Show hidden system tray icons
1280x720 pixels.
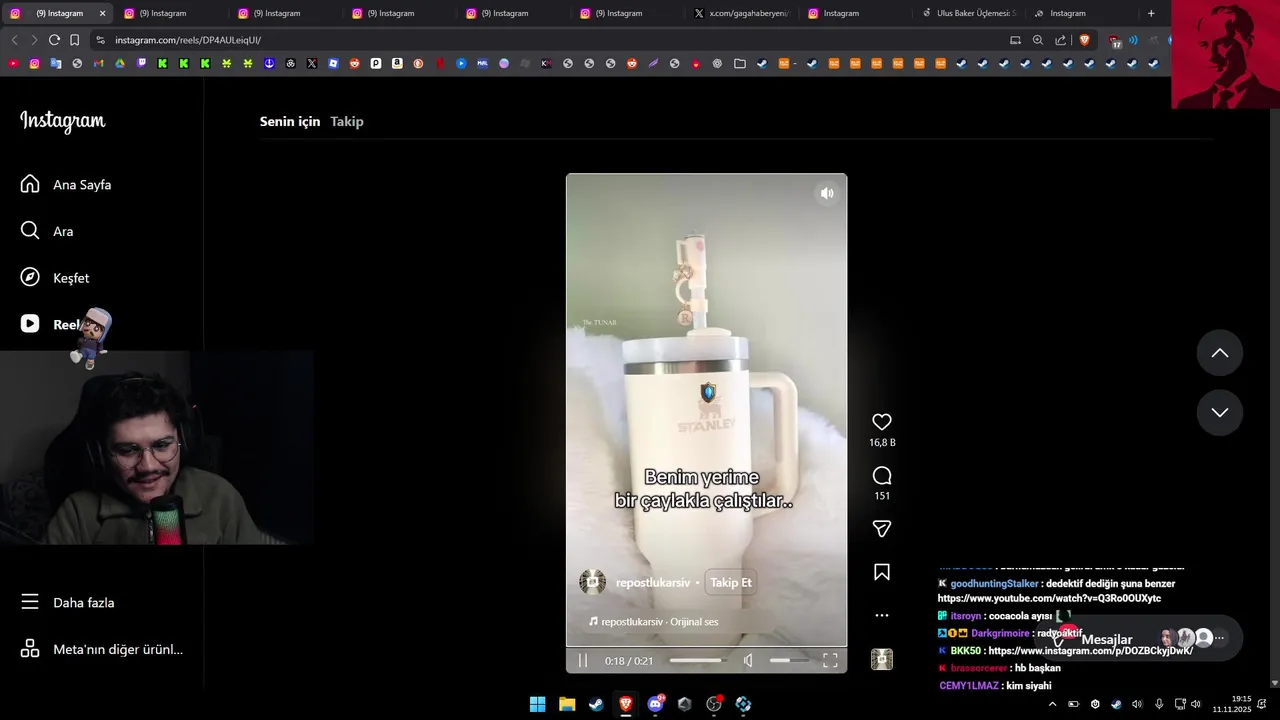click(1052, 704)
